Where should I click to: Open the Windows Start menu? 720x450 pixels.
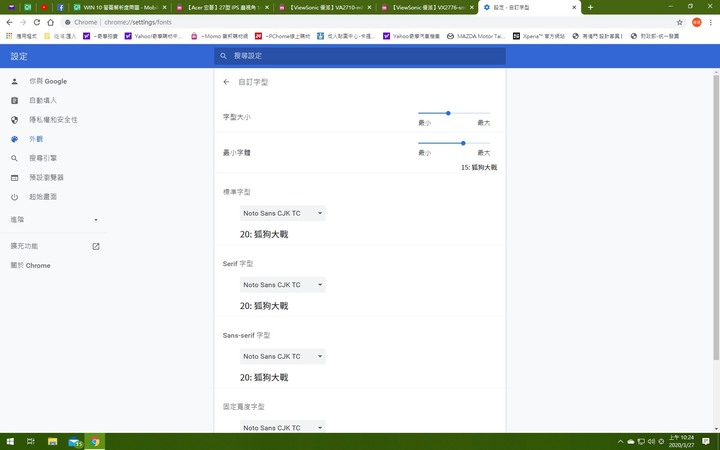click(x=10, y=442)
